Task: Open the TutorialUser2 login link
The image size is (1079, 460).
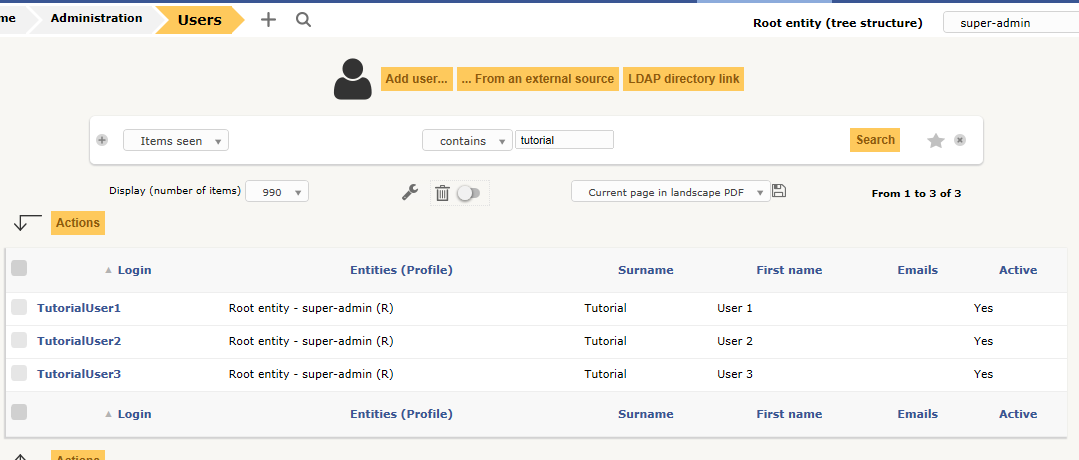Action: 79,341
